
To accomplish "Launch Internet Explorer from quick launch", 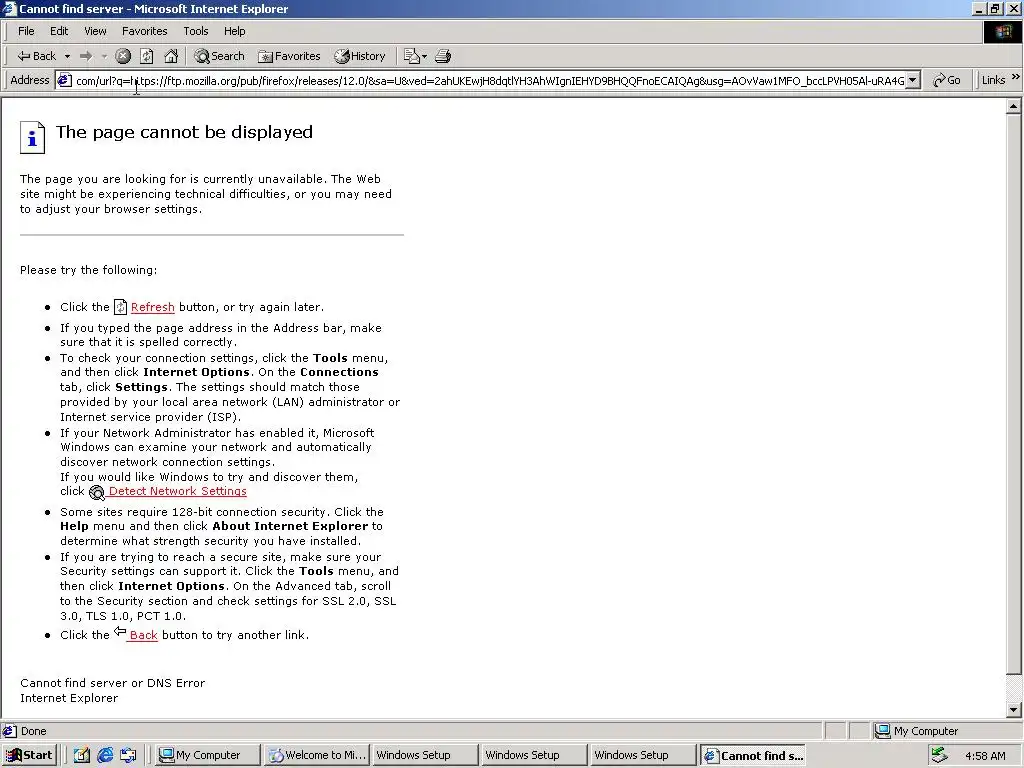I will click(105, 756).
